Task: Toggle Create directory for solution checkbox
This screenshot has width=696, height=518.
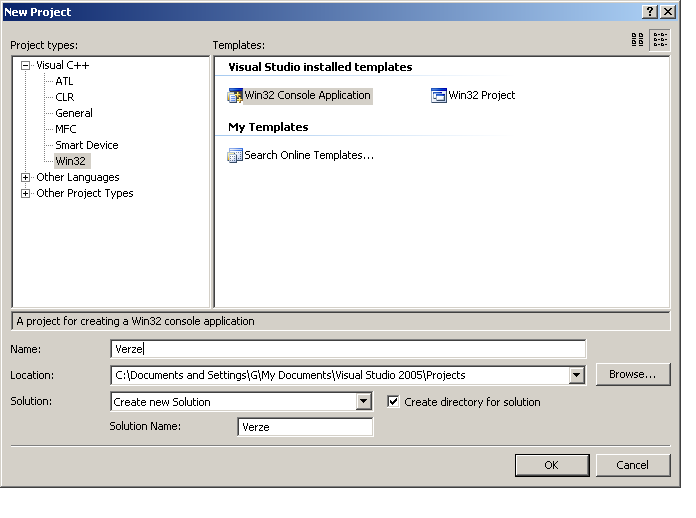Action: click(393, 402)
